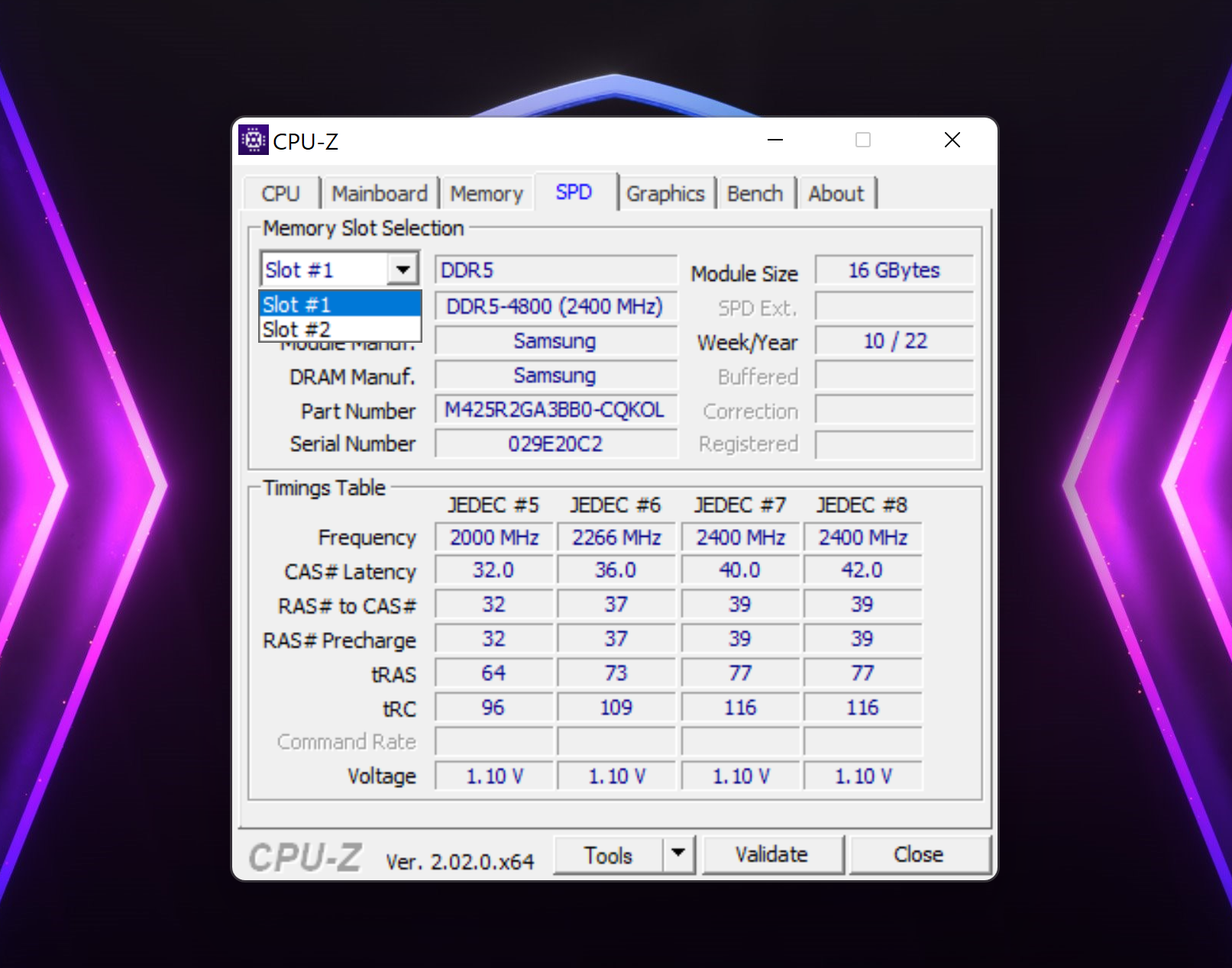Viewport: 1232px width, 968px height.
Task: Click the part number M425R2GA3BB0-CQKOL
Action: [x=556, y=410]
